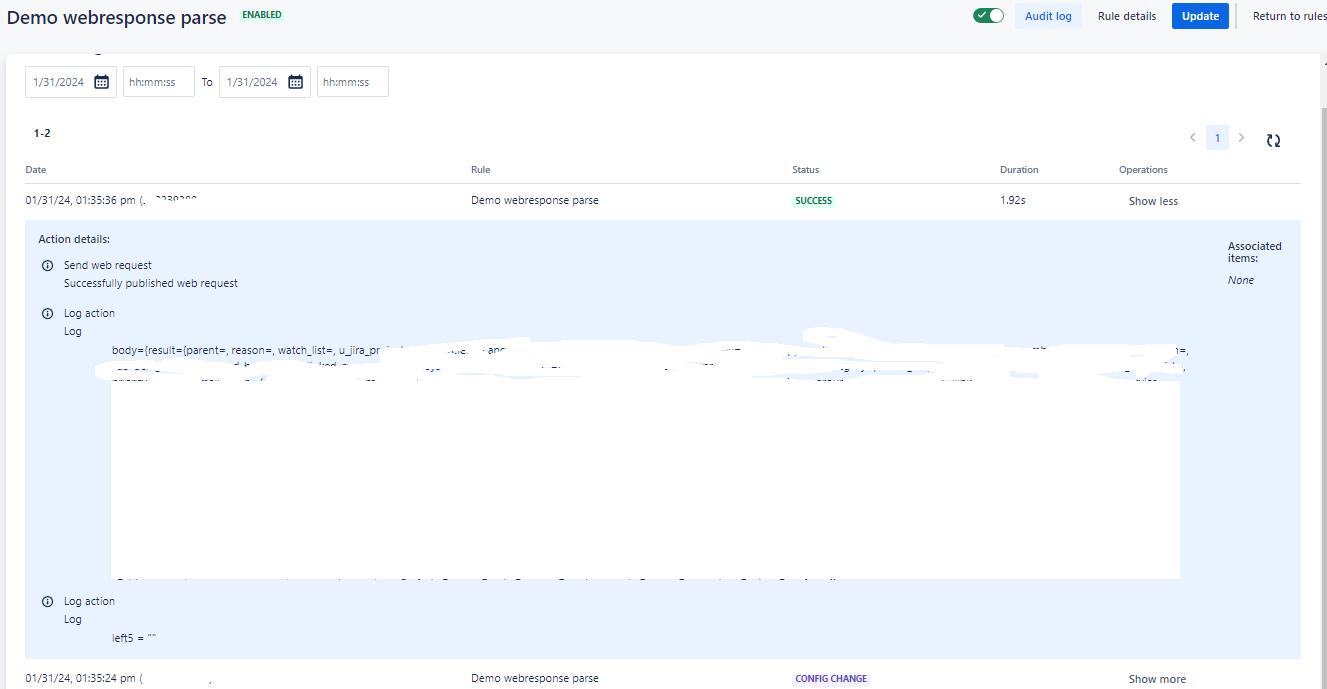The height and width of the screenshot is (689, 1327).
Task: Click the page title 'Demo webresponse parse'
Action: pyautogui.click(x=117, y=18)
